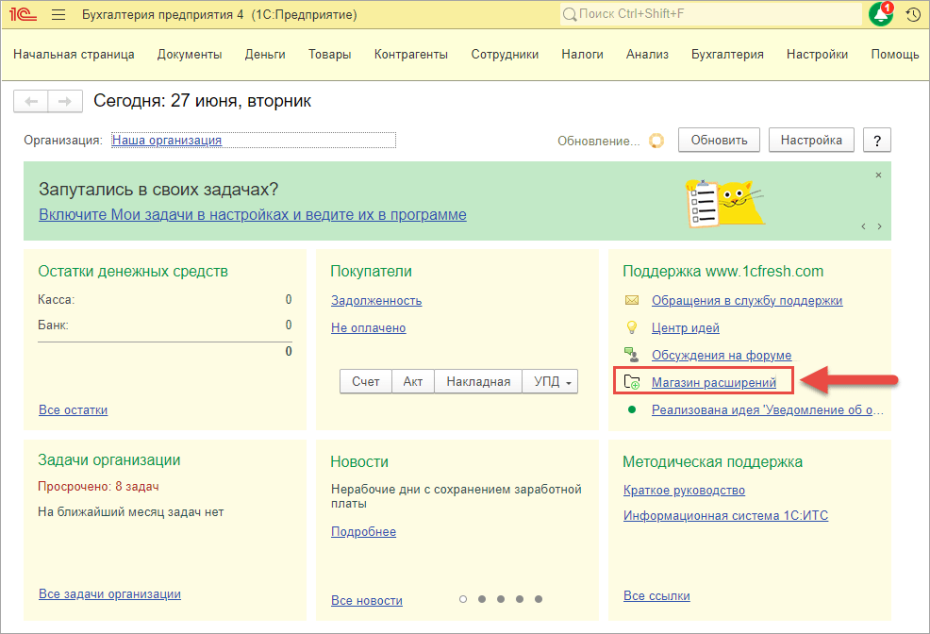This screenshot has height=634, width=930.
Task: Click the Накладная button
Action: 478,382
